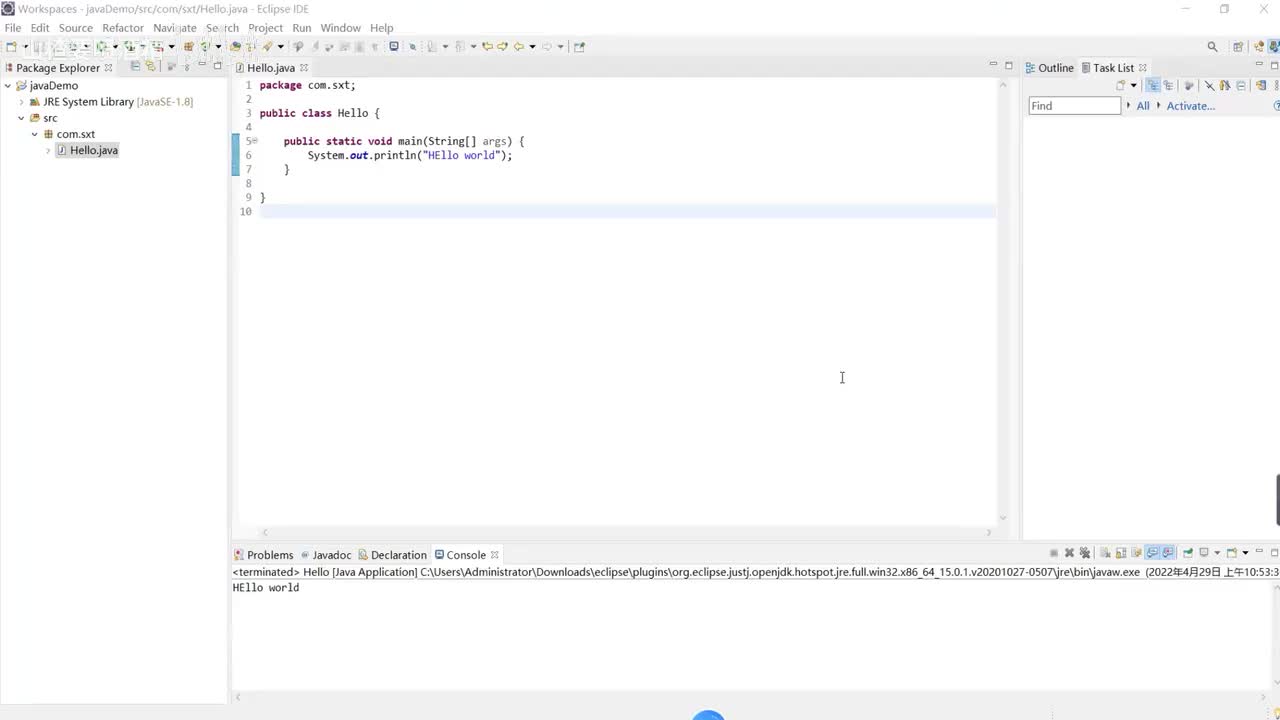Click the Activate... link in Task List
1280x720 pixels.
tap(1190, 106)
